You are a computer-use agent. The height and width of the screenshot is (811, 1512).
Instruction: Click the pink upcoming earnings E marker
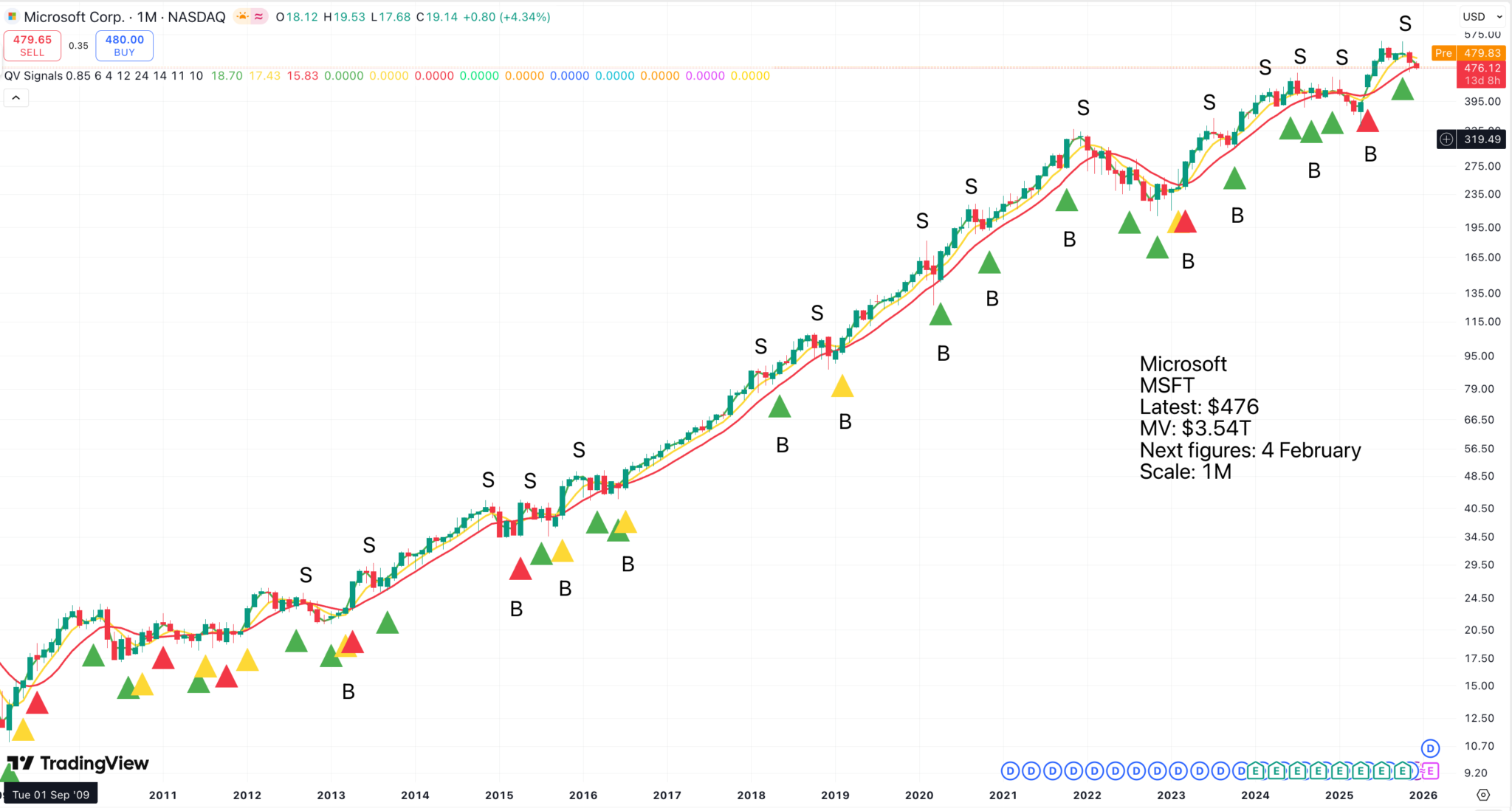[1430, 771]
